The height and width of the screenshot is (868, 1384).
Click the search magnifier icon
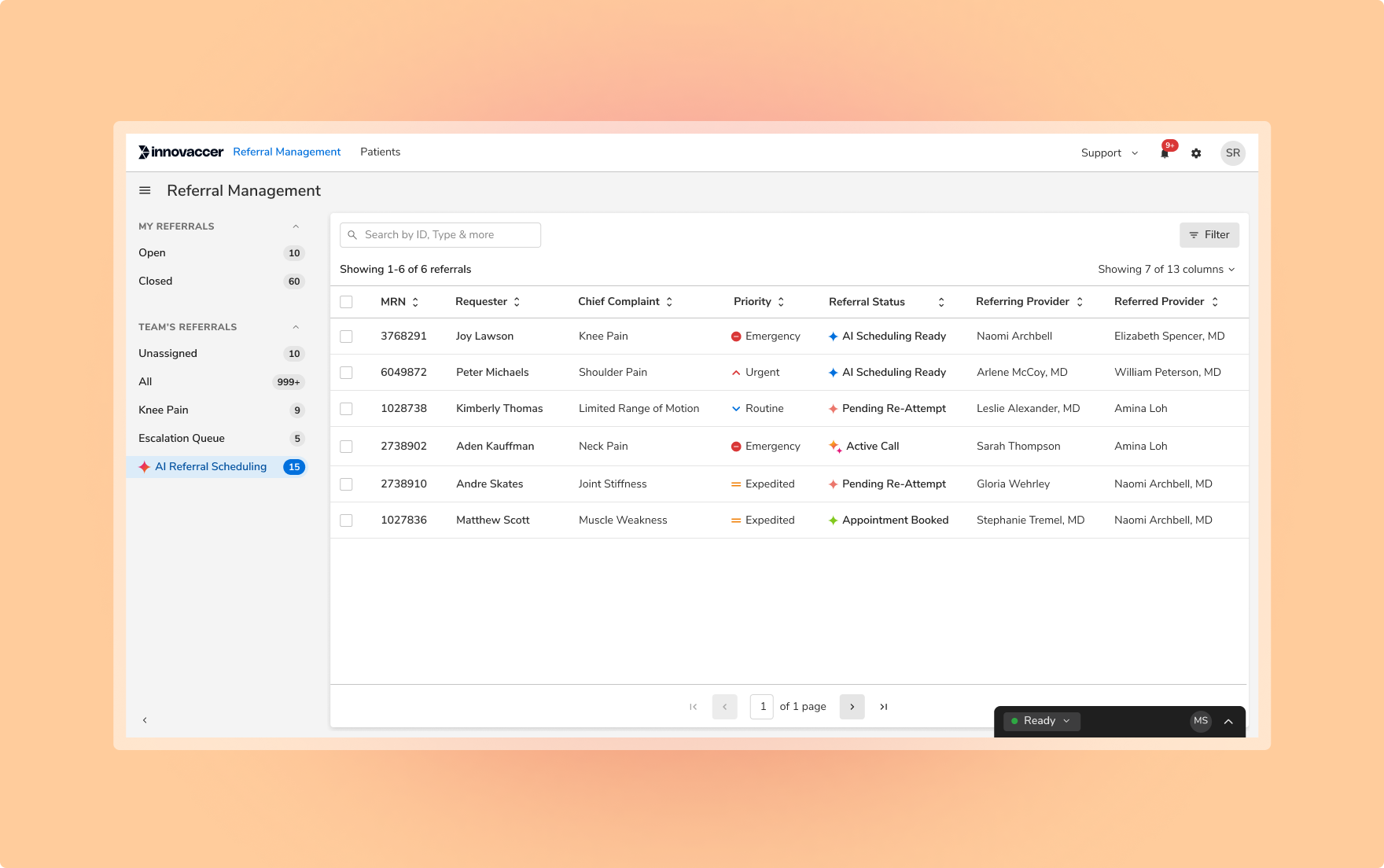(352, 235)
